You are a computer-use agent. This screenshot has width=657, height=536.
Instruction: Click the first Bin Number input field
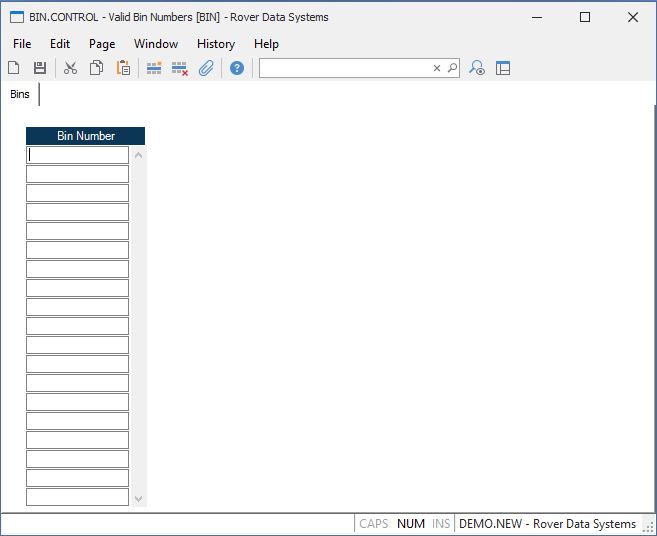(x=77, y=155)
